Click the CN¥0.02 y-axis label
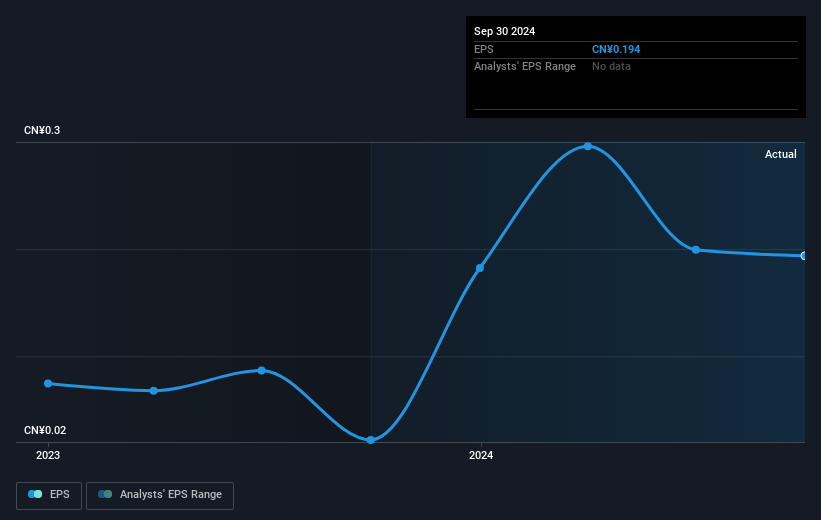Viewport: 821px width, 520px height. point(45,430)
